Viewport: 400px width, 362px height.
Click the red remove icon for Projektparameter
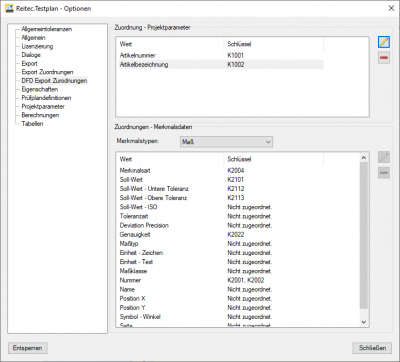[x=384, y=58]
